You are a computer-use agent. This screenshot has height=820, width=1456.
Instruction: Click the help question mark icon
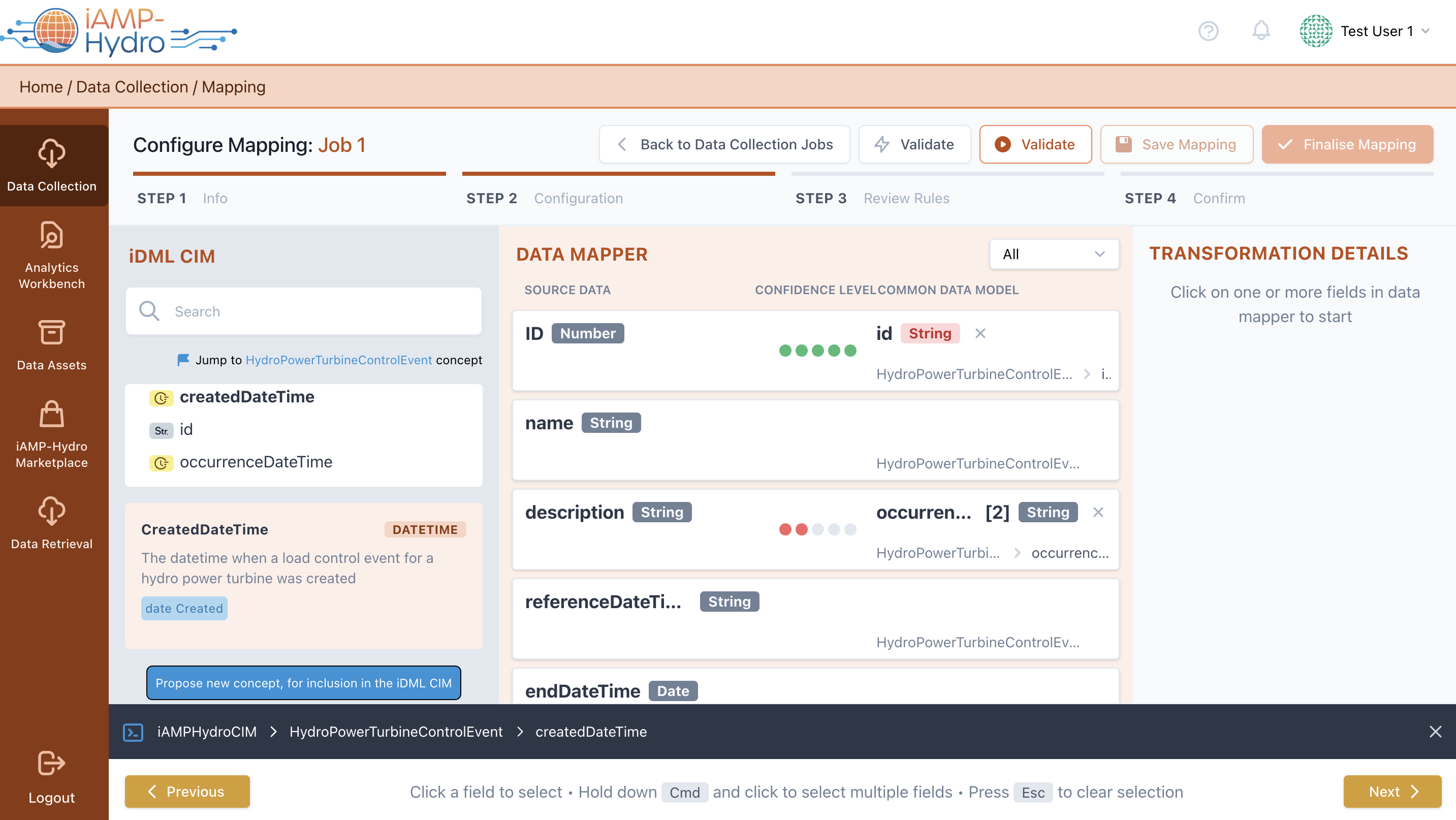pos(1208,30)
